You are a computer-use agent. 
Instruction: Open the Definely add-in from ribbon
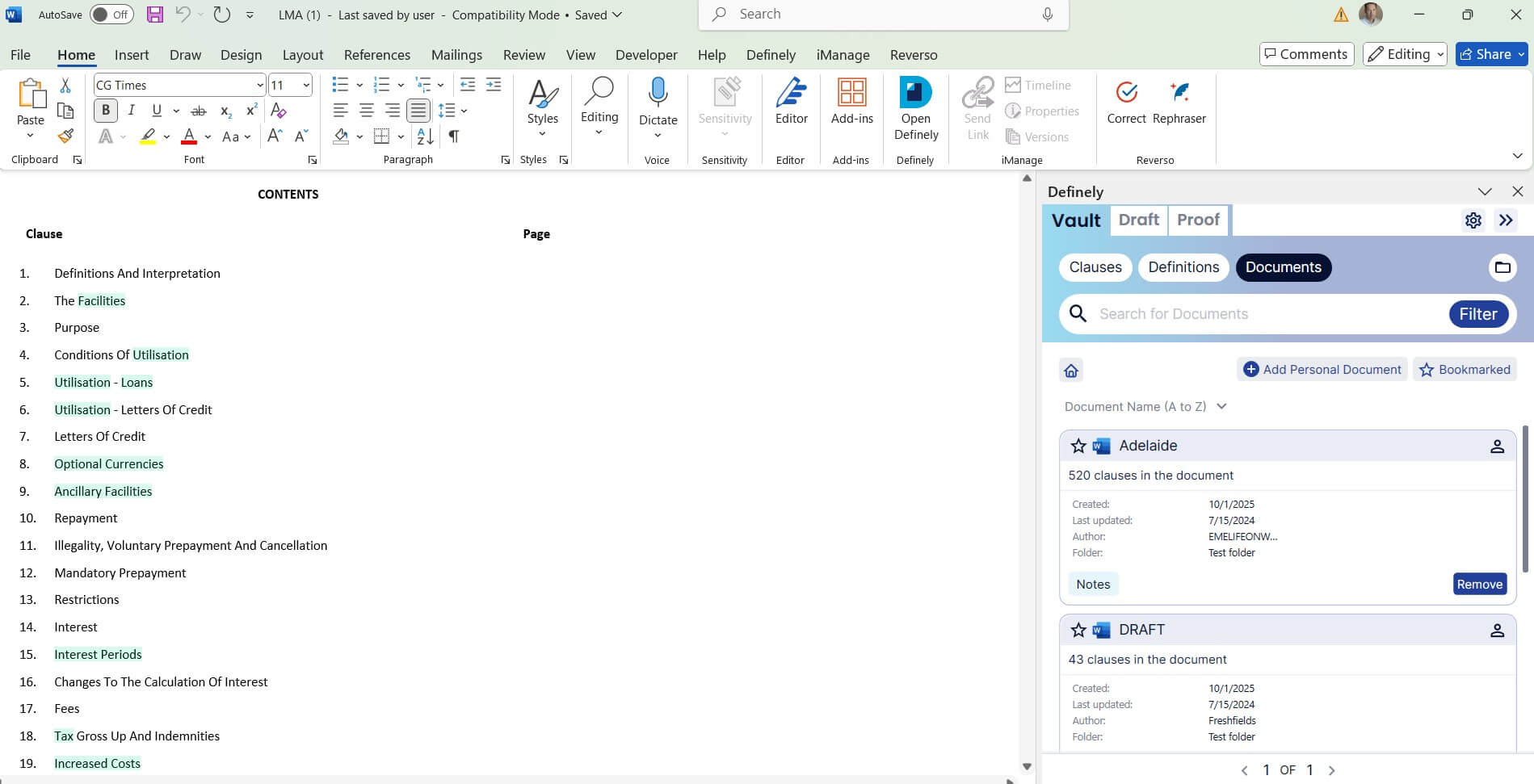click(915, 109)
